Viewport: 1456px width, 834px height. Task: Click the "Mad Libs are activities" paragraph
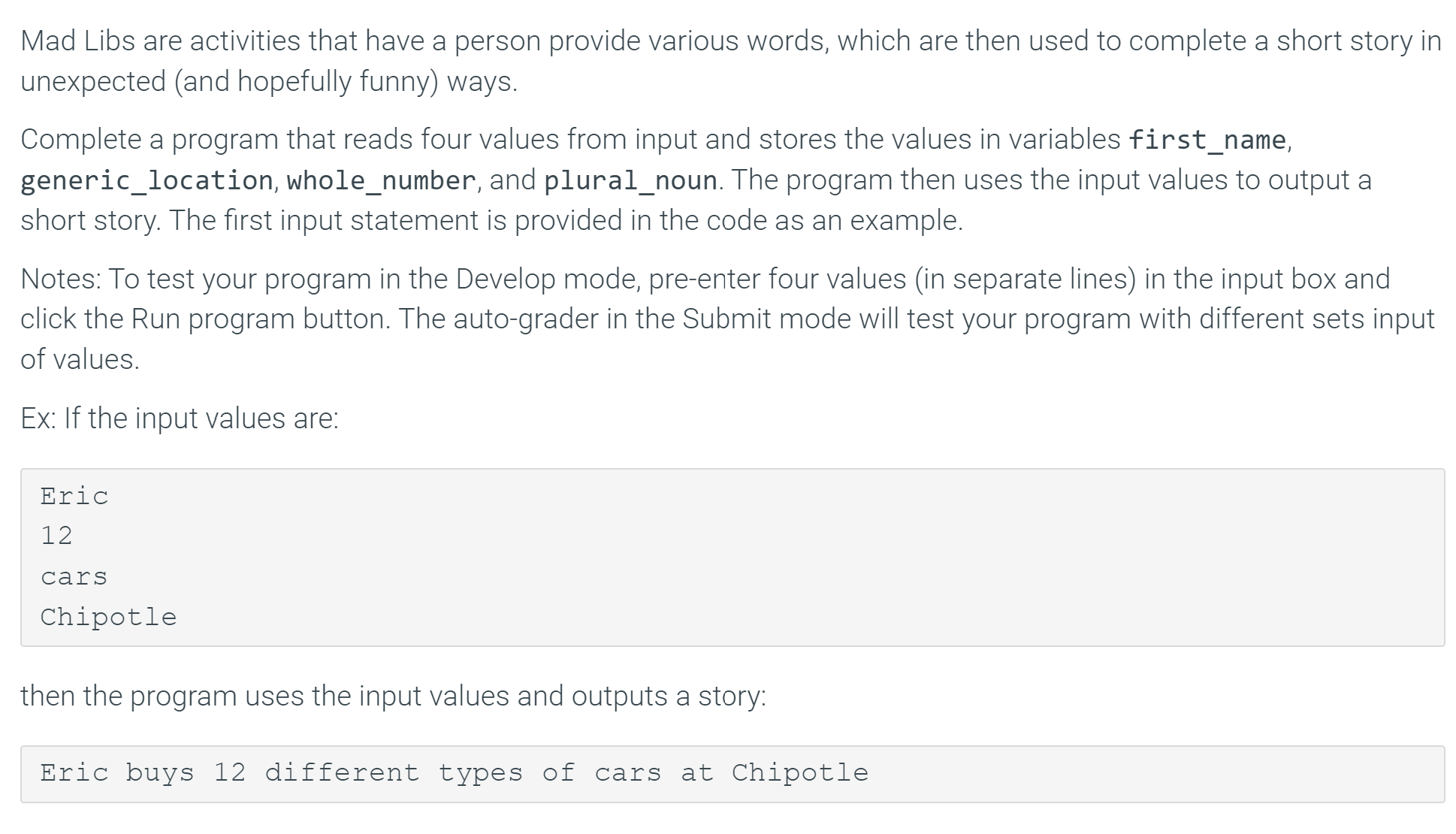point(731,61)
